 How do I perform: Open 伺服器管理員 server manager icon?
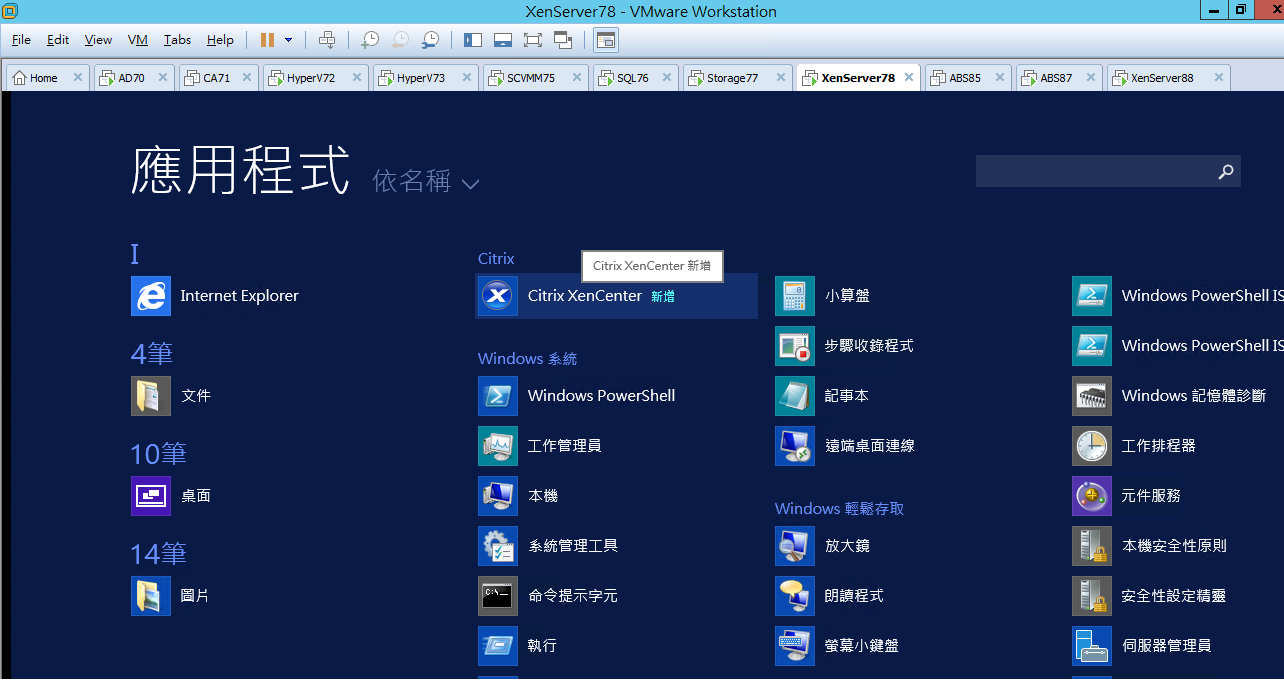(1092, 646)
